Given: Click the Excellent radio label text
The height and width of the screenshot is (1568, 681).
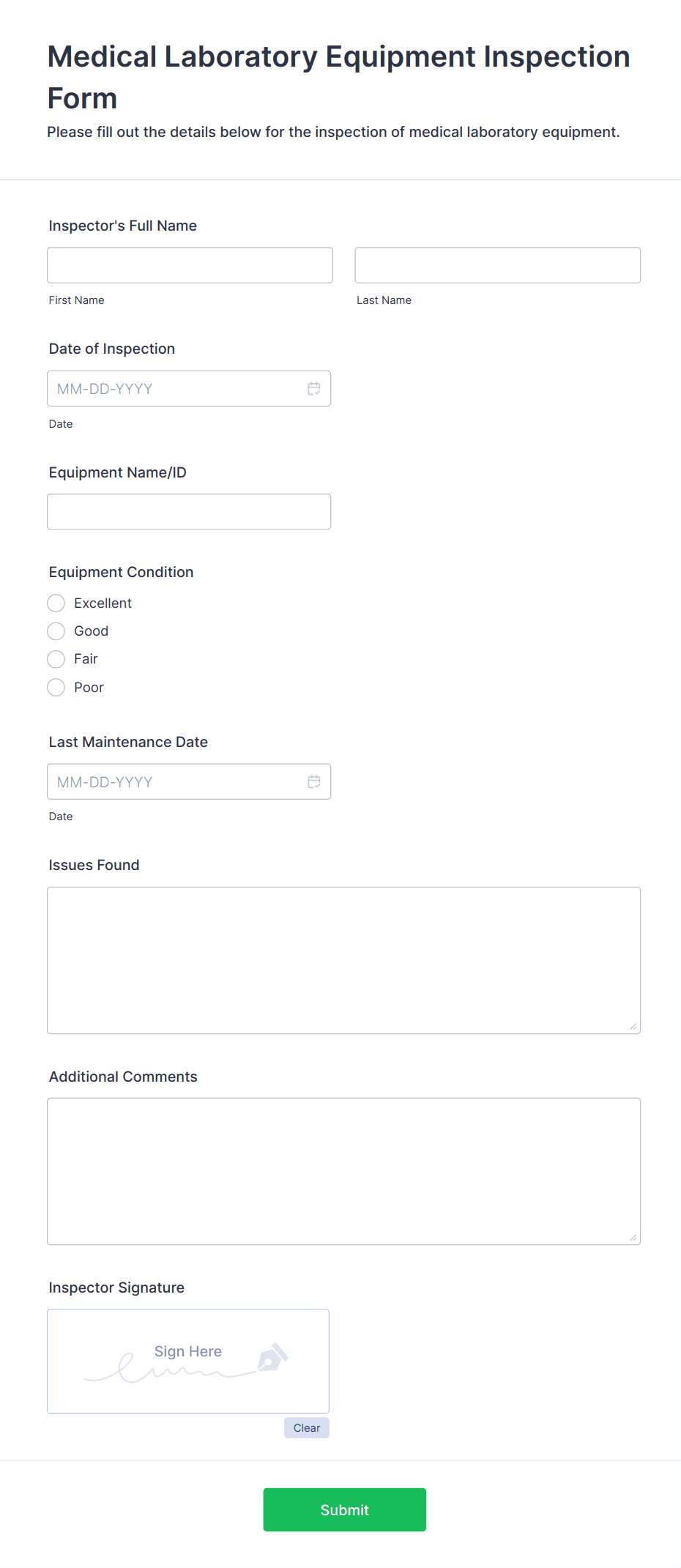Looking at the screenshot, I should (103, 603).
